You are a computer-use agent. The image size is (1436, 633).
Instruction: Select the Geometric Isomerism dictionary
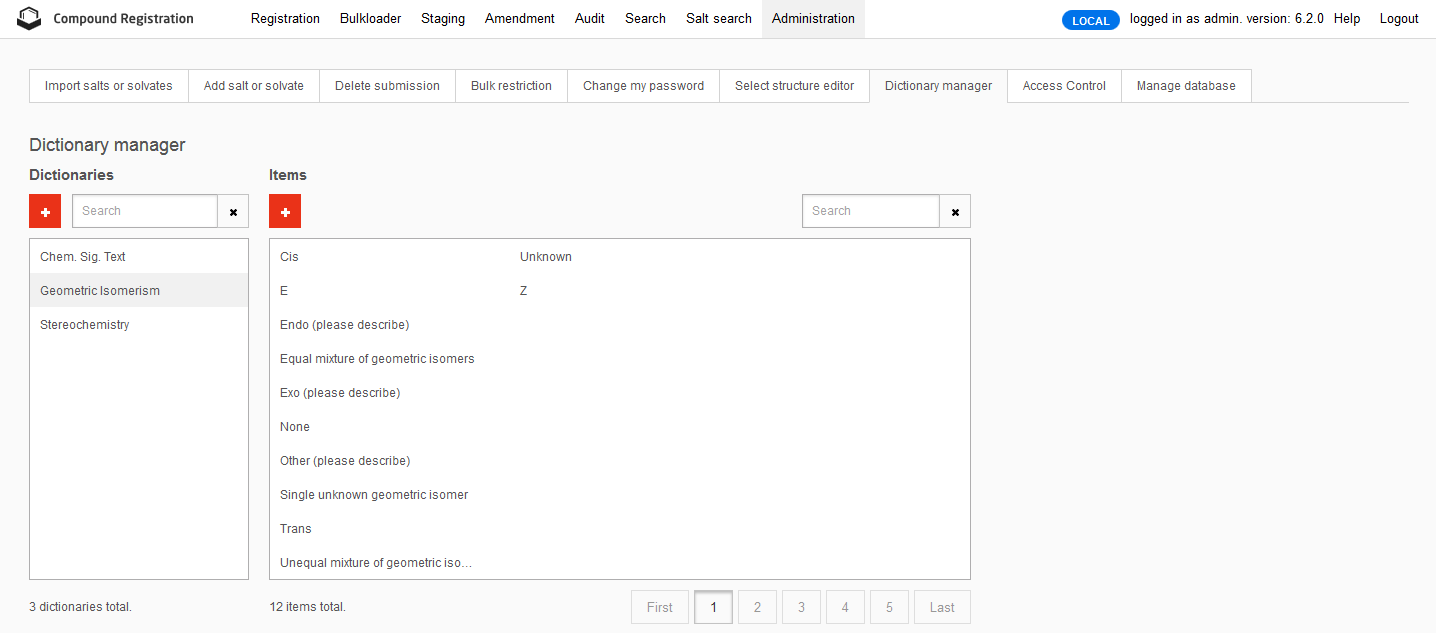tap(100, 290)
